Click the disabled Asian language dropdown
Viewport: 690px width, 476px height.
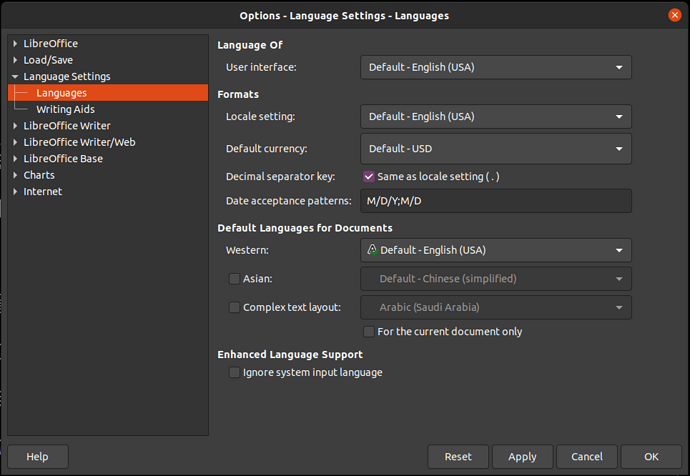(x=496, y=279)
